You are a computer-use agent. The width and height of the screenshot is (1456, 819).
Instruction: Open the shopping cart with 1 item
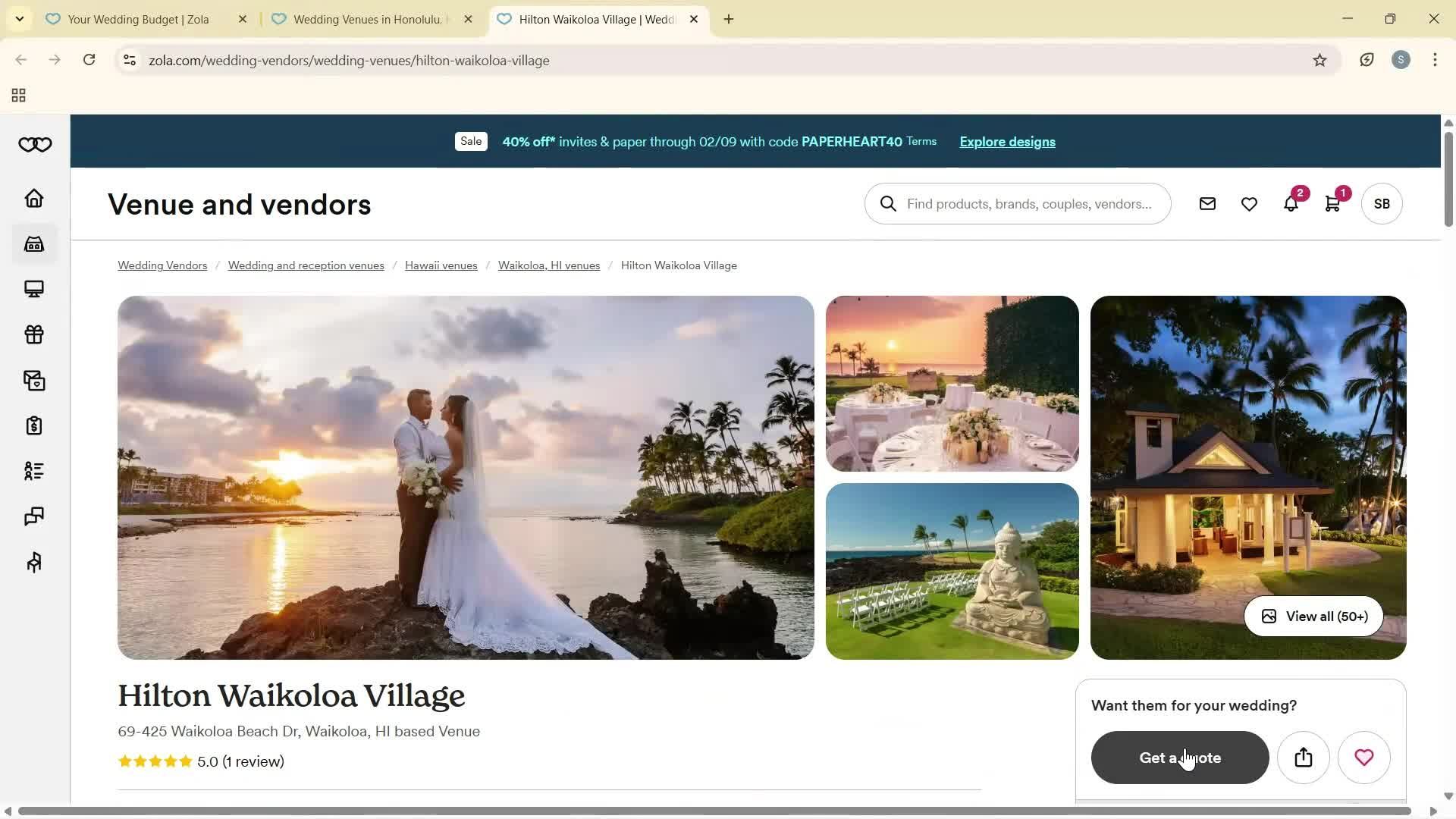click(1332, 203)
